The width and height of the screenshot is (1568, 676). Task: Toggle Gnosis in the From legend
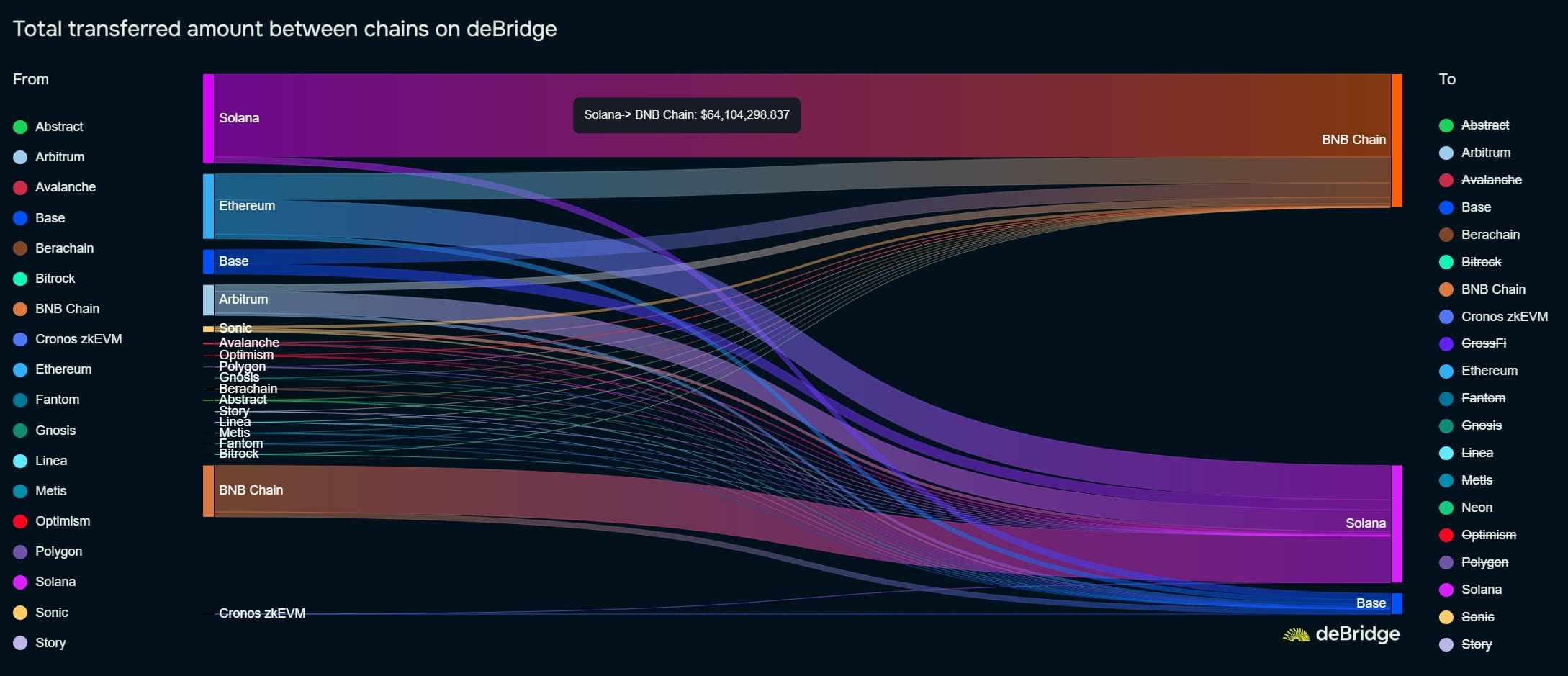[44, 431]
